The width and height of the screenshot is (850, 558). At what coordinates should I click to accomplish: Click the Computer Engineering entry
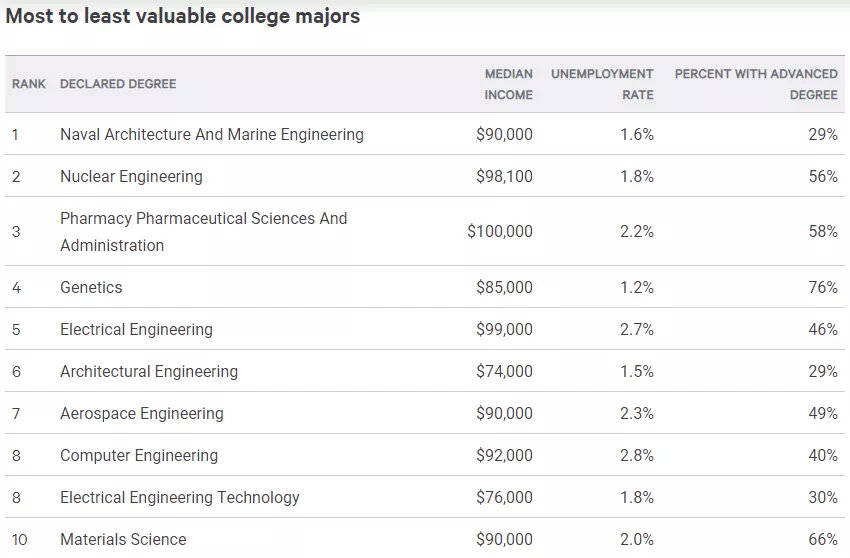point(139,455)
